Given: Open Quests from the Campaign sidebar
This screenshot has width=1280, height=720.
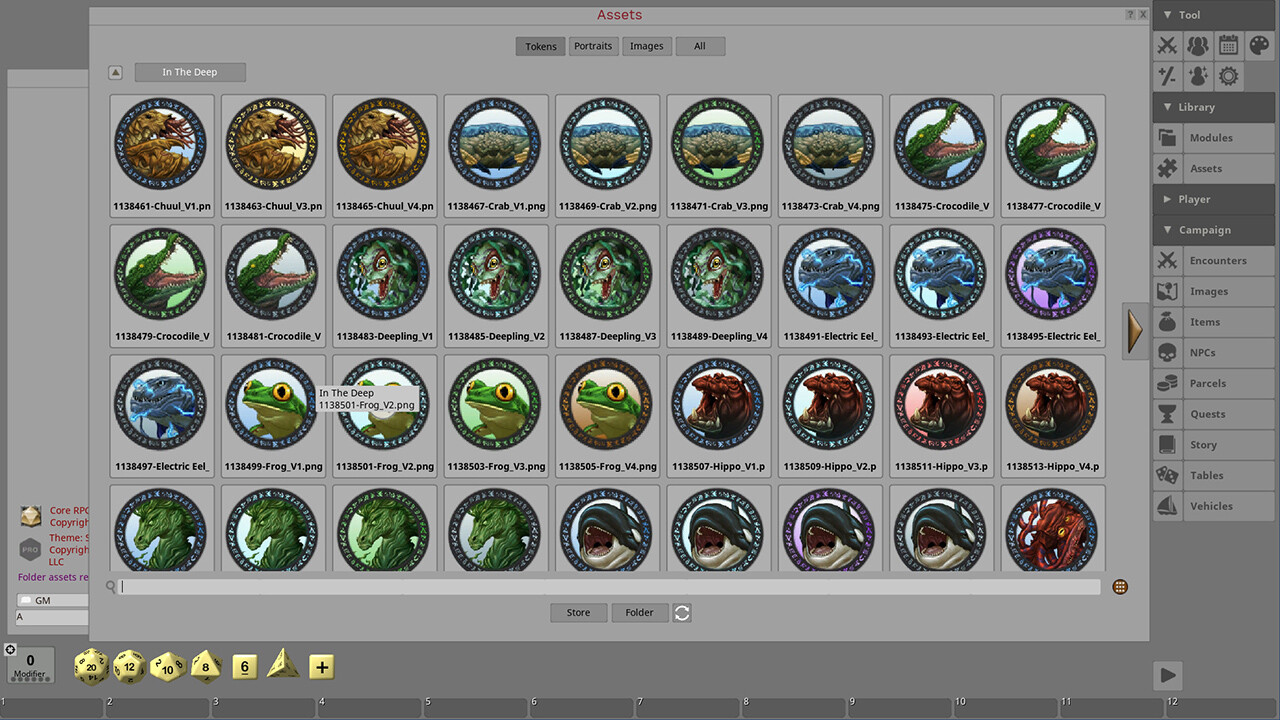Looking at the screenshot, I should pos(1209,413).
